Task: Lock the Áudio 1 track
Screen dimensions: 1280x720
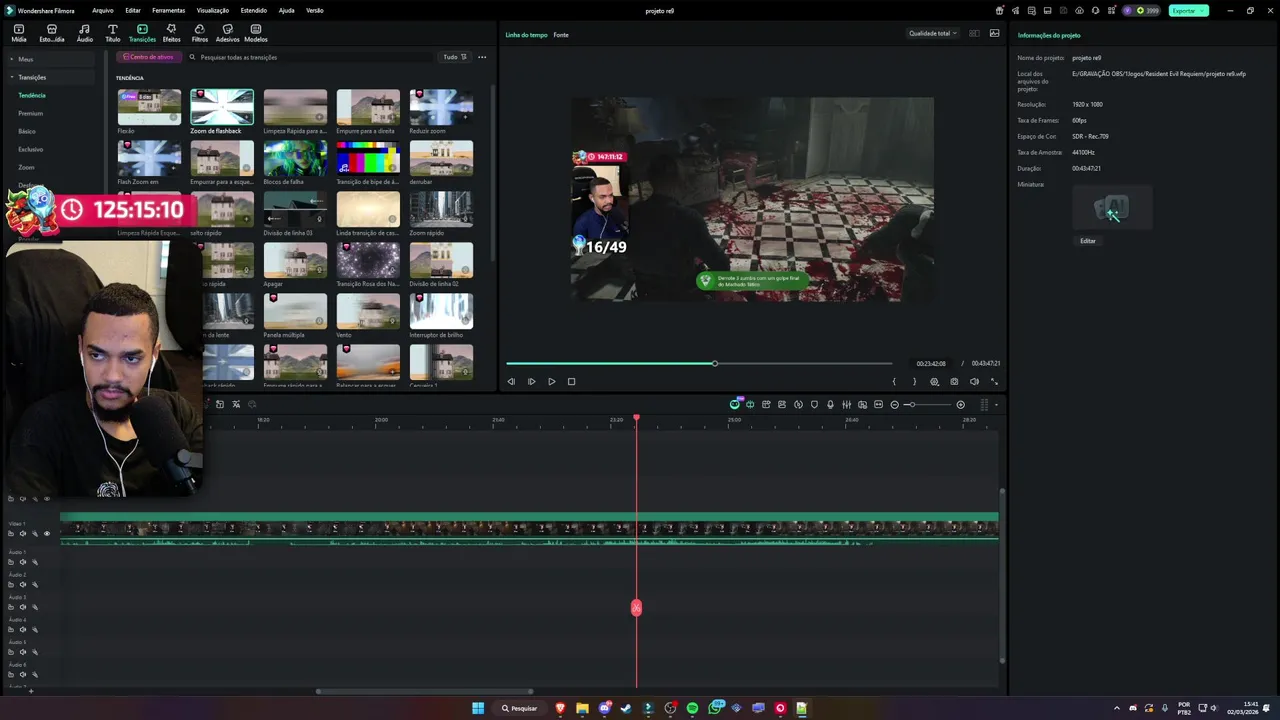Action: (11, 562)
